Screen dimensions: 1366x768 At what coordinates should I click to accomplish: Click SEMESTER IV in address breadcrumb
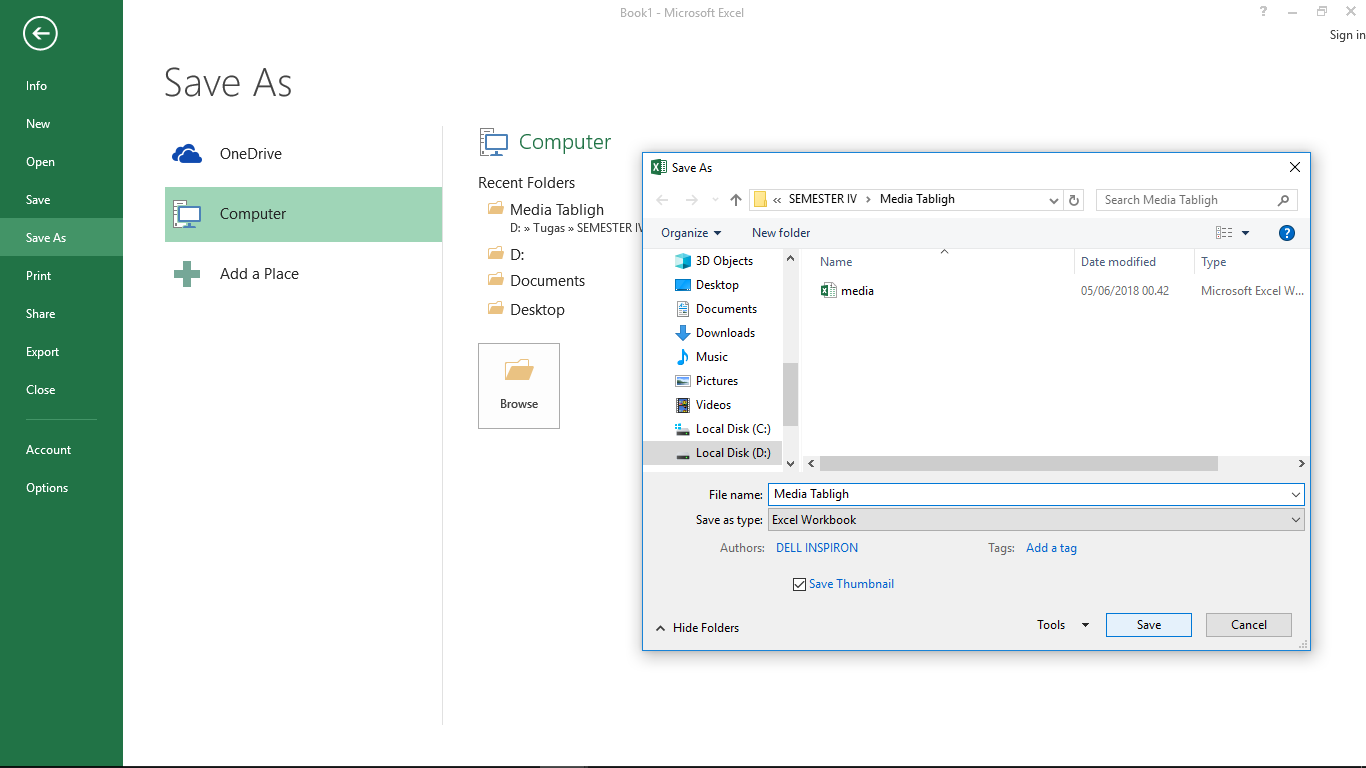(x=823, y=199)
